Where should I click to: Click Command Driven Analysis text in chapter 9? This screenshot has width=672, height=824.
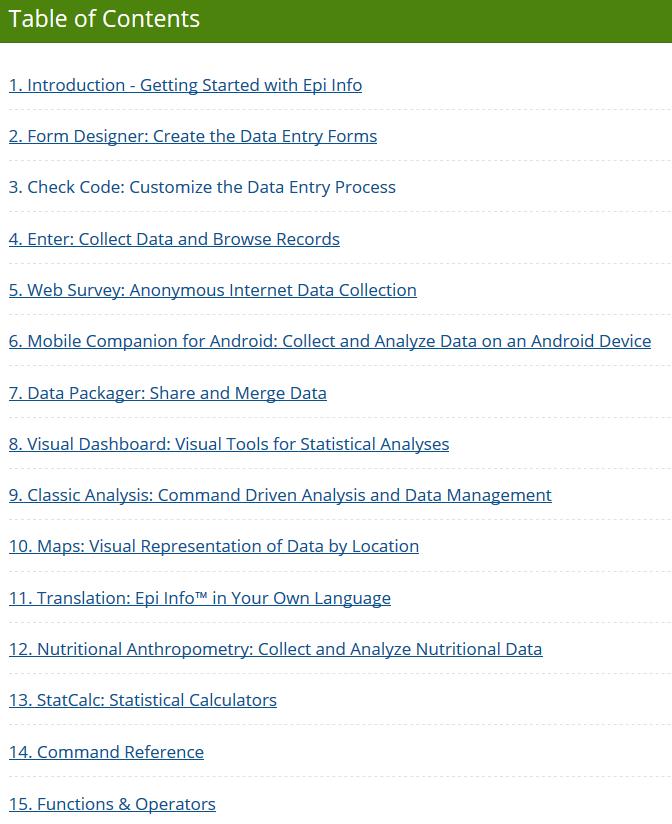point(257,495)
